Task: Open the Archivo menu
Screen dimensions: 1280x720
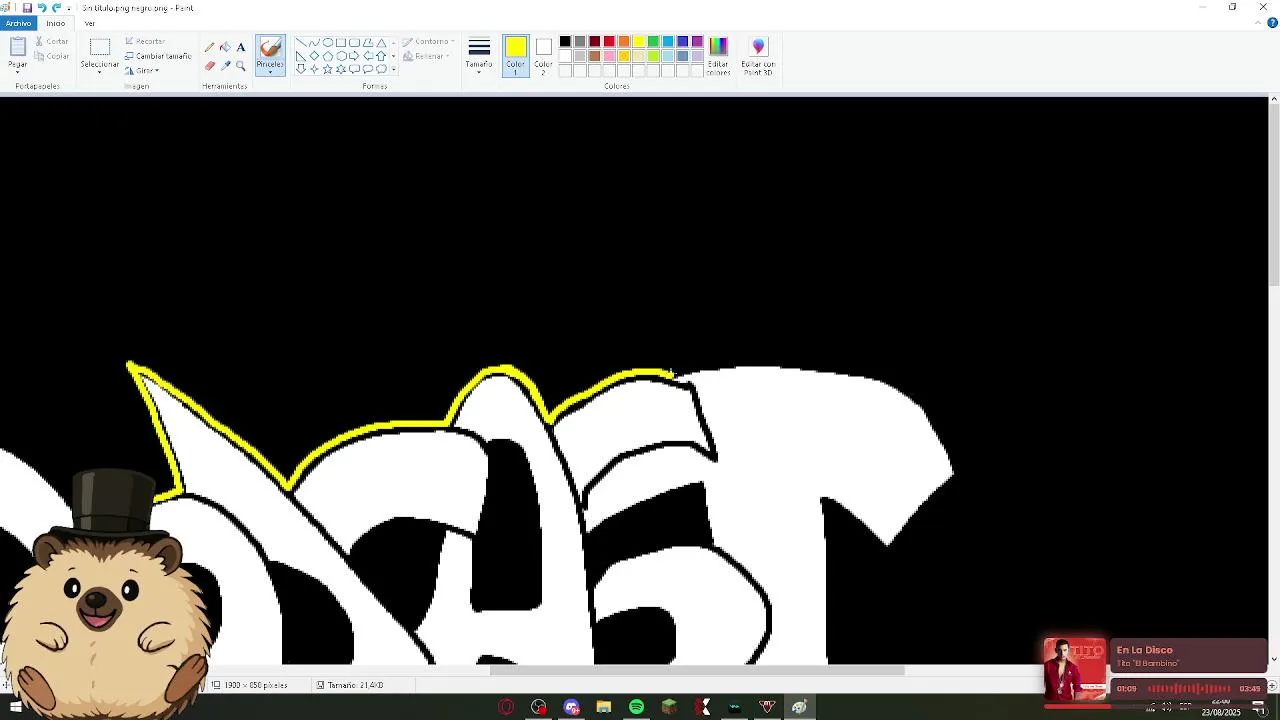Action: pyautogui.click(x=18, y=23)
